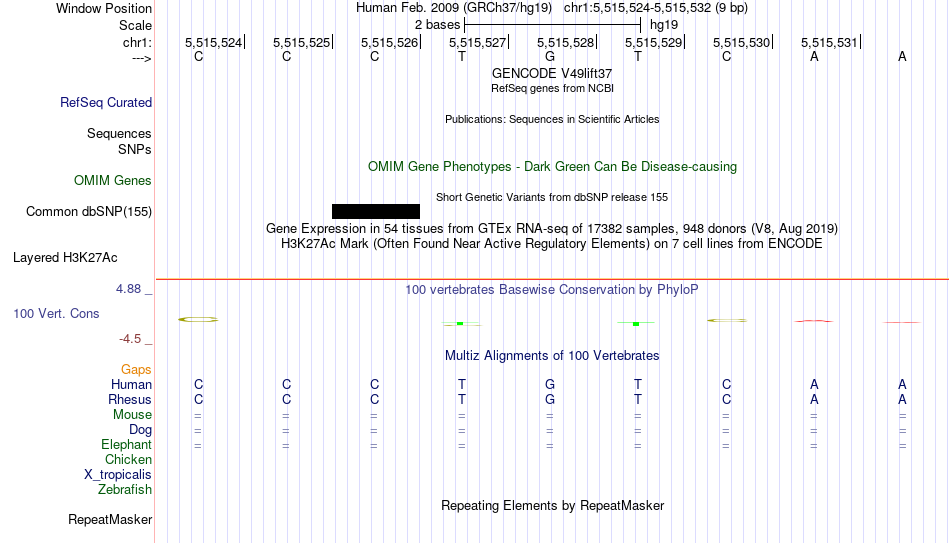The width and height of the screenshot is (950, 543).
Task: Click the 5,515,527 position tick label
Action: coord(477,42)
